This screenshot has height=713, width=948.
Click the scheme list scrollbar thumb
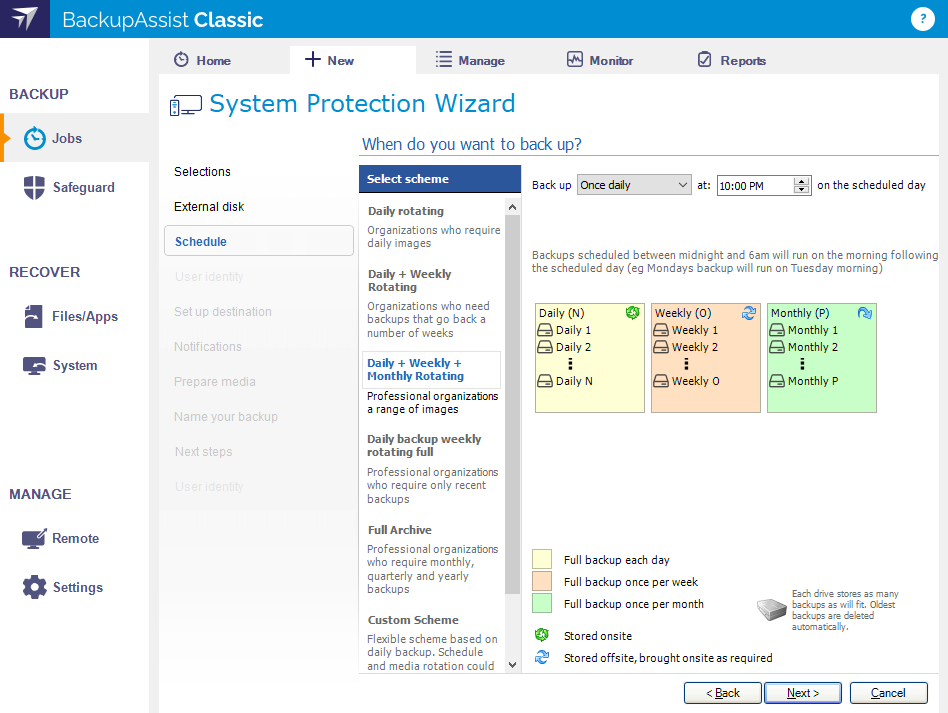click(512, 405)
